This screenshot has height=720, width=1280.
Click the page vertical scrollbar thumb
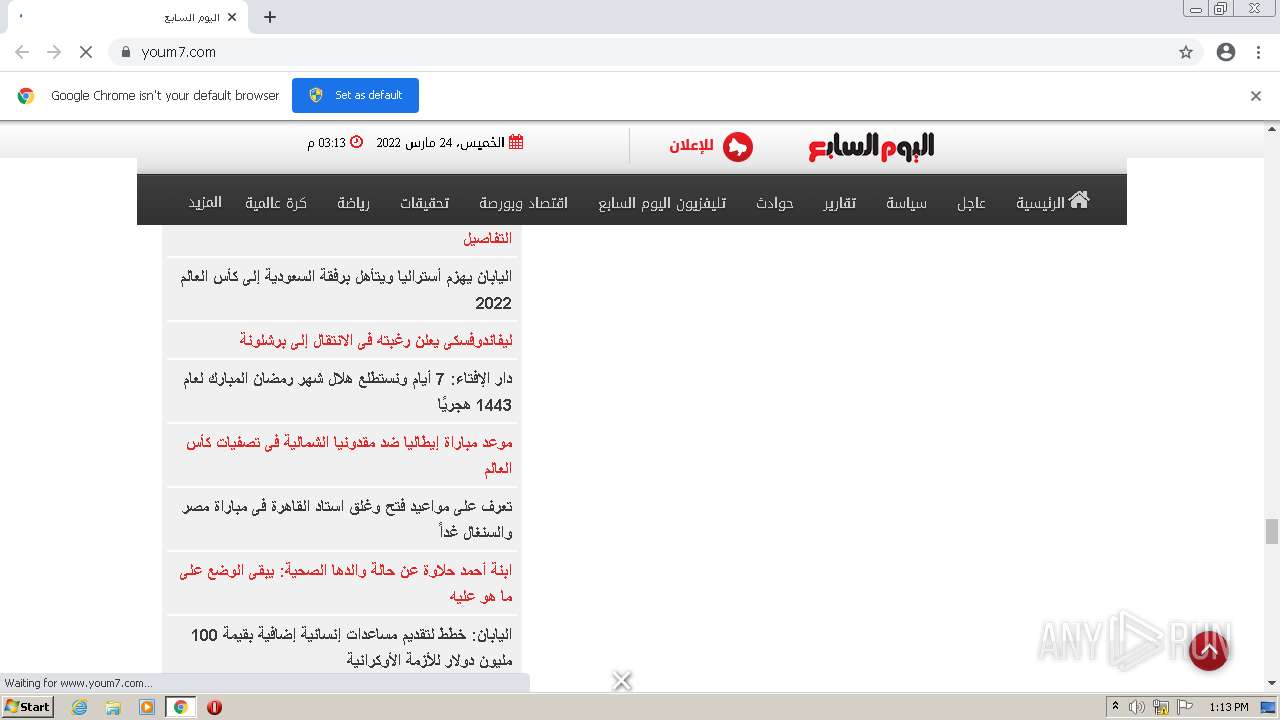(1272, 531)
